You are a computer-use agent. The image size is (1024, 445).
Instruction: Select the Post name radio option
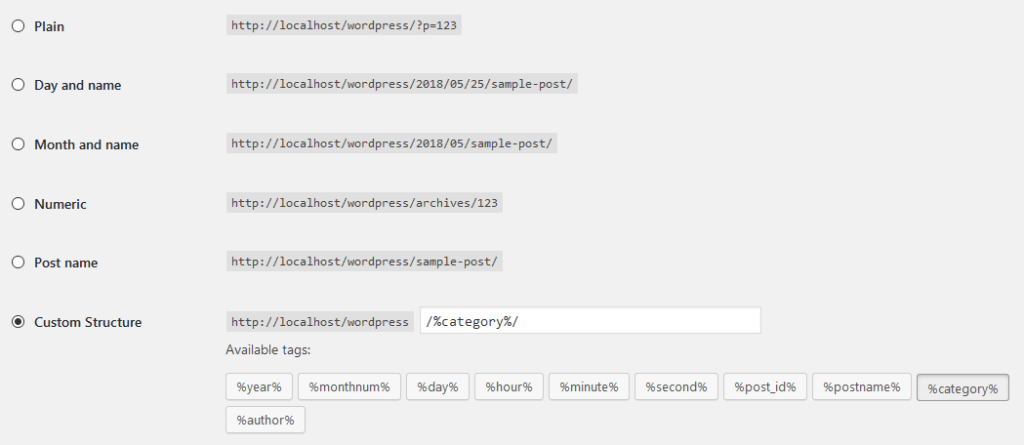click(18, 262)
